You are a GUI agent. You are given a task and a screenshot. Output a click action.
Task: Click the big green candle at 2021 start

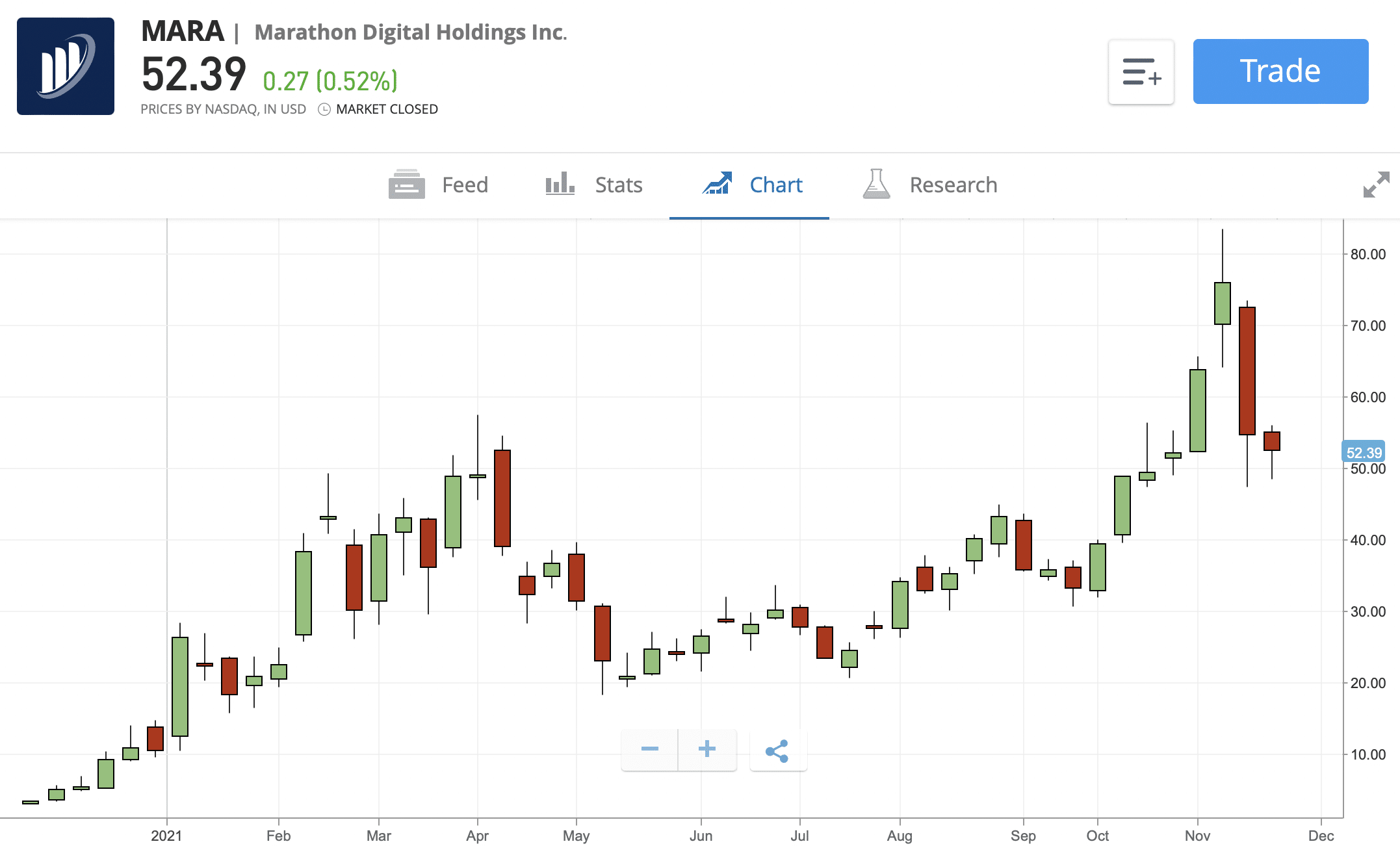coord(180,687)
